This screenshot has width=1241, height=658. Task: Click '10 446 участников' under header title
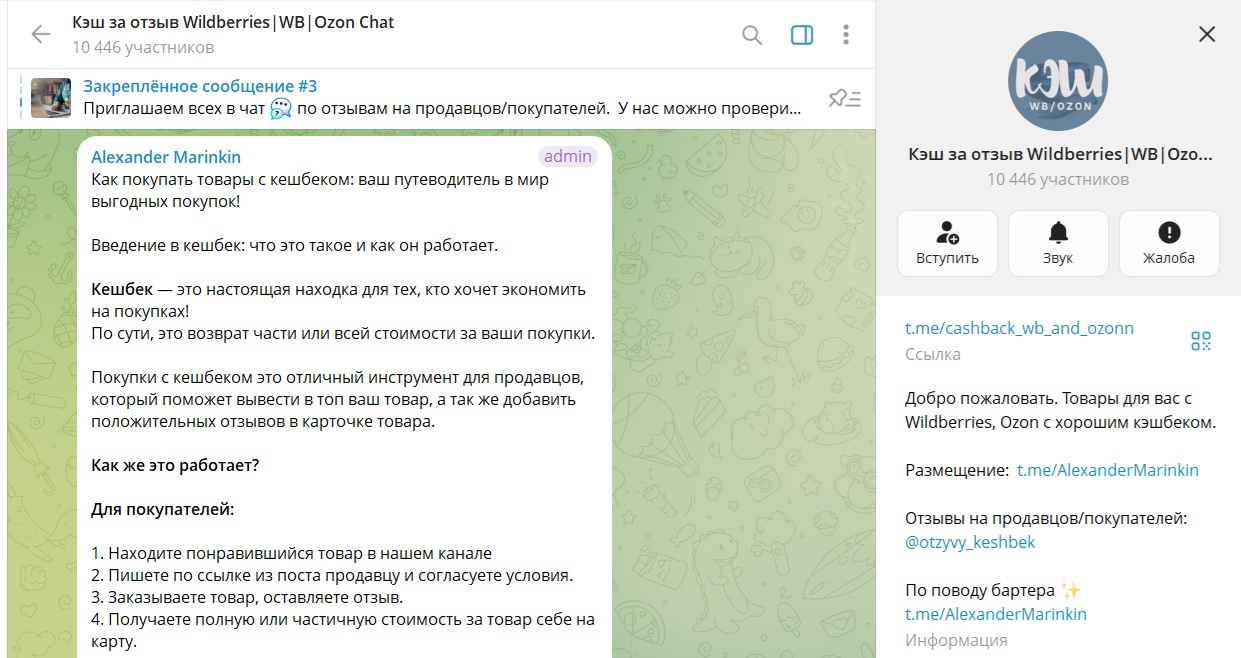143,47
